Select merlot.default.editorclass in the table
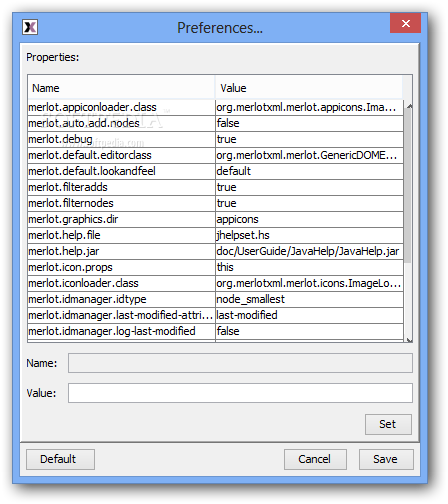Viewport: 448px width, 504px height. click(121, 155)
